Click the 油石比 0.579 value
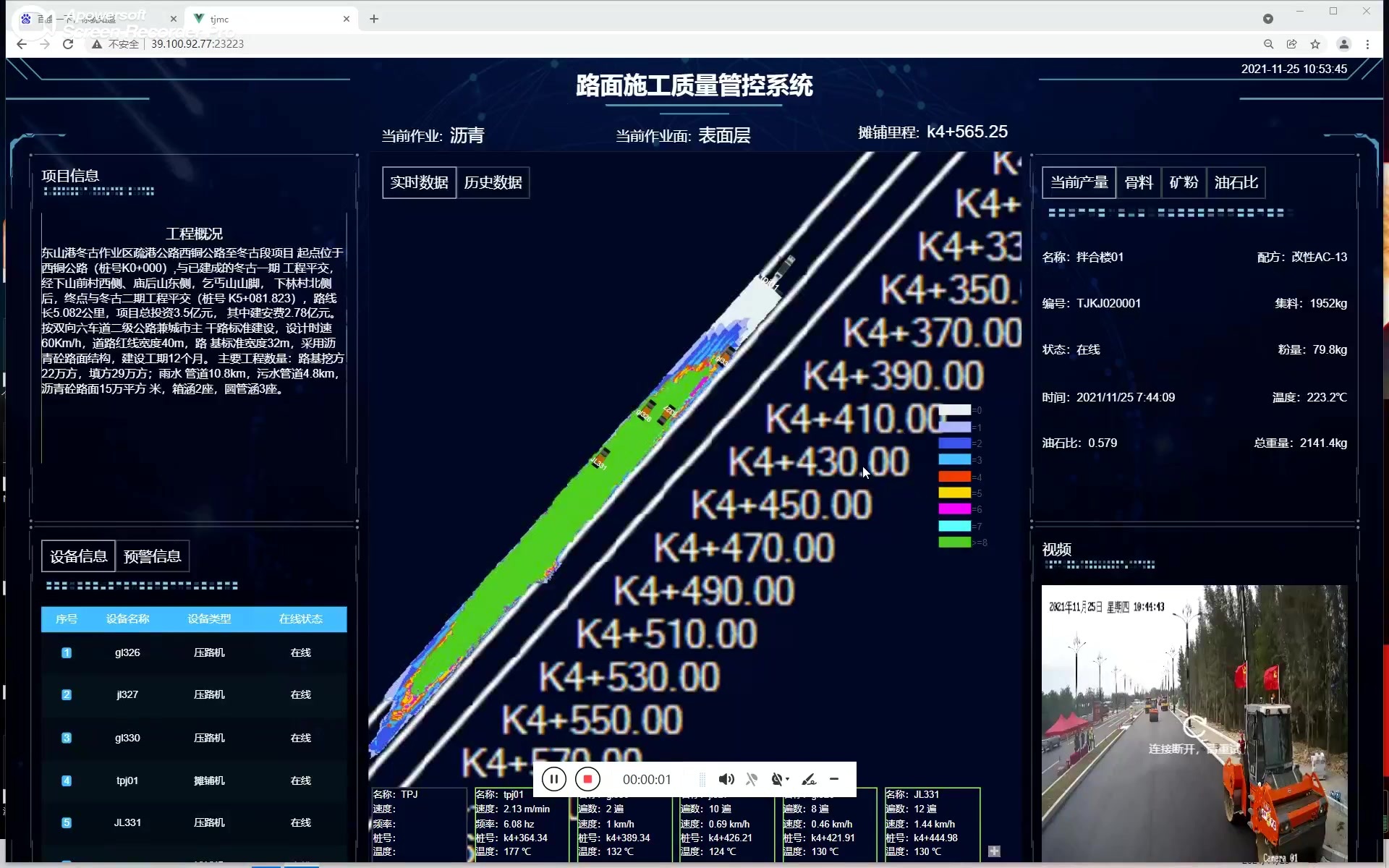 1103,443
